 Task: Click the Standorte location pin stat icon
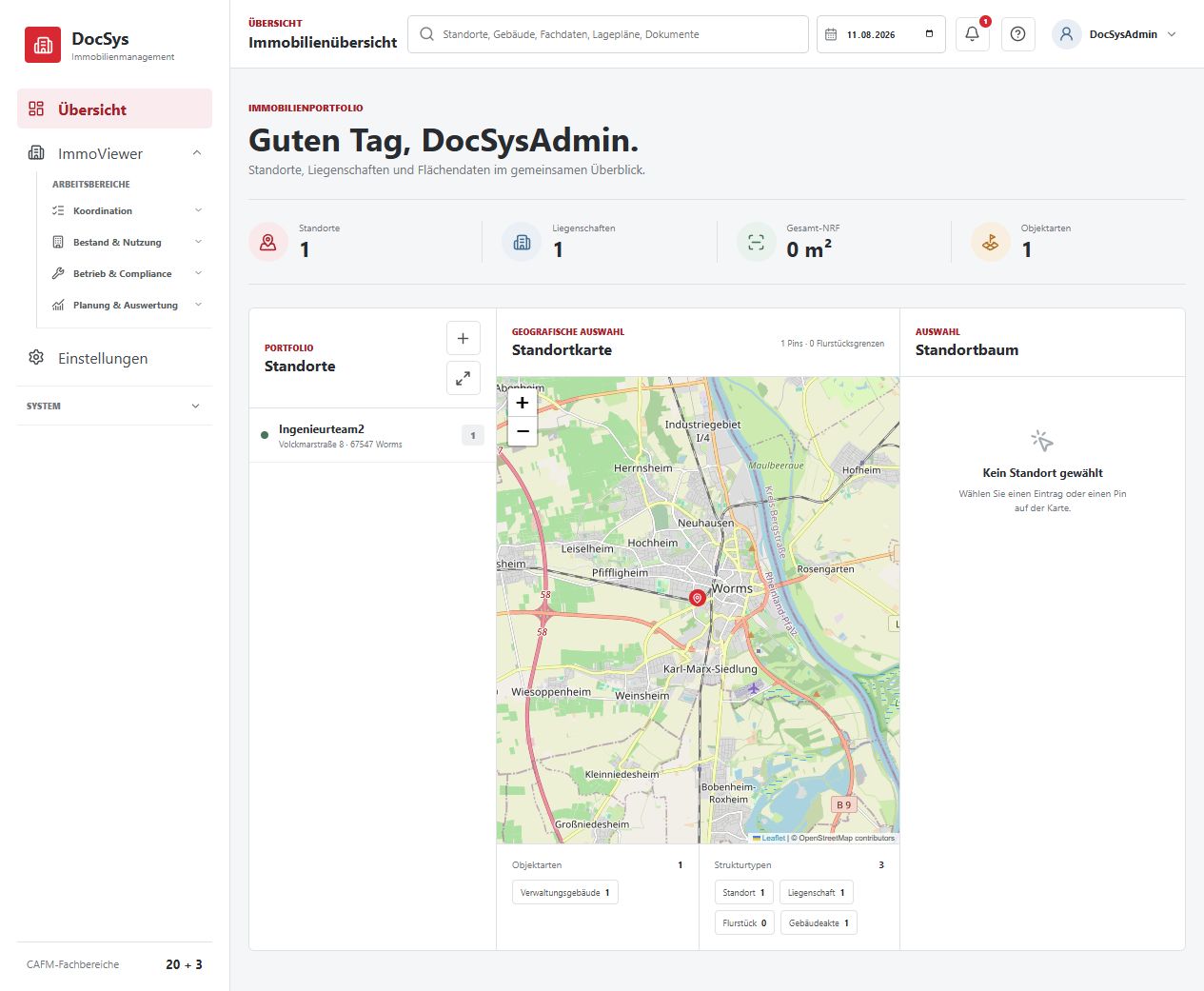click(x=268, y=242)
